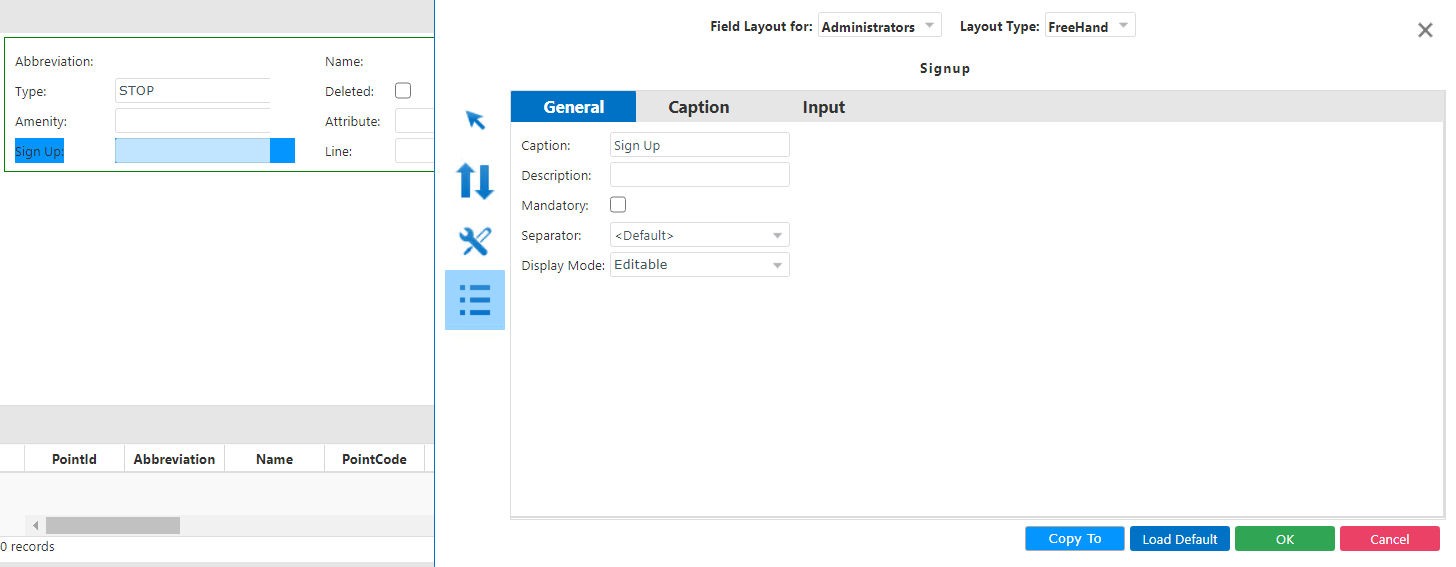Image resolution: width=1456 pixels, height=567 pixels.
Task: Click the Signup panel title
Action: coord(945,69)
